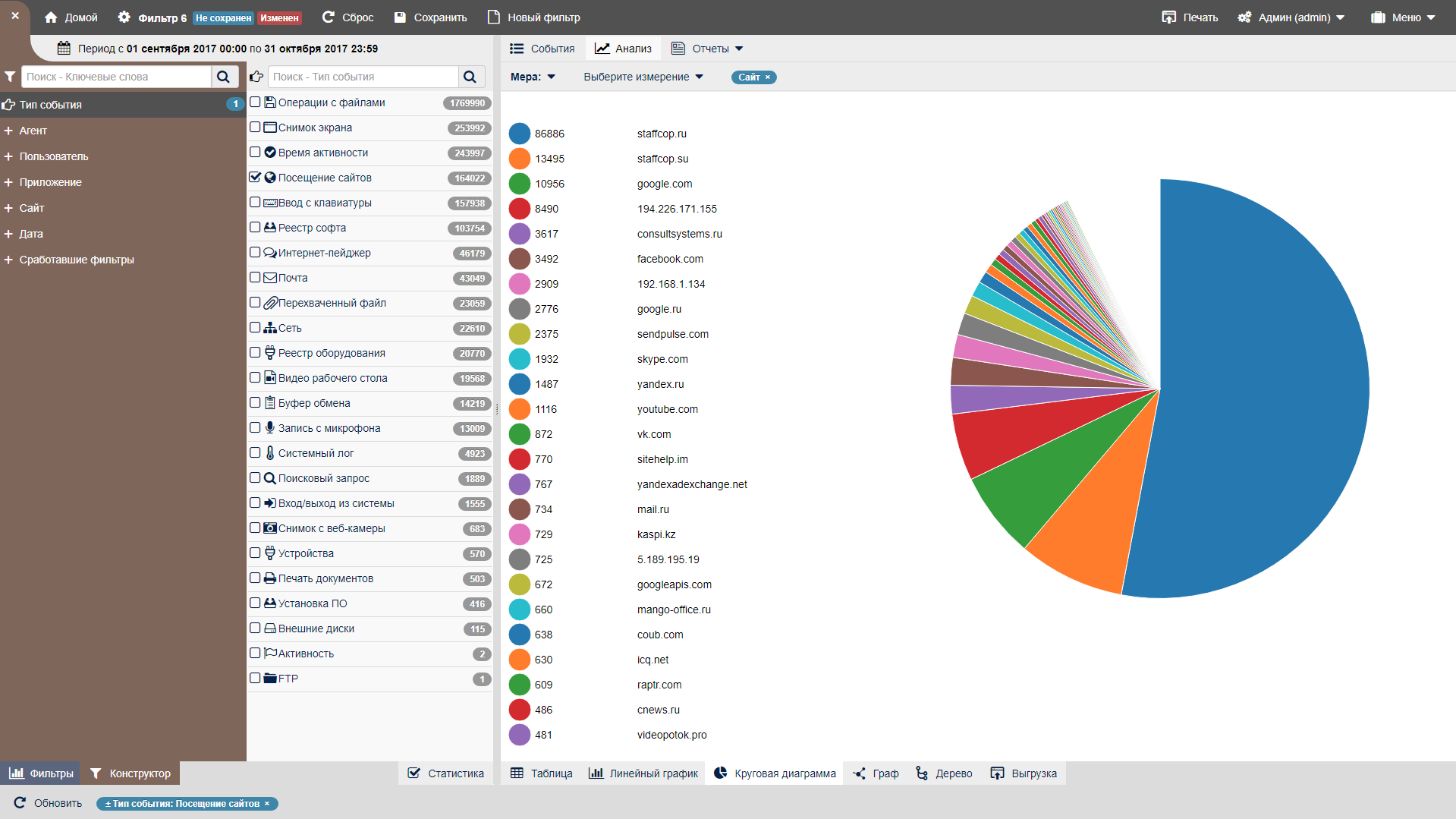Click the Статистика checkmark icon
Viewport: 1456px width, 819px height.
click(414, 773)
